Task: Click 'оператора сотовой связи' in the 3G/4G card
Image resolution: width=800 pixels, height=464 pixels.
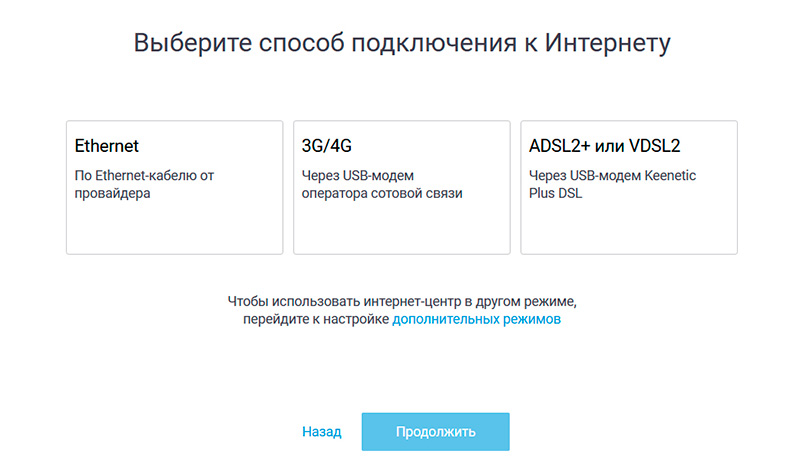Action: [382, 193]
